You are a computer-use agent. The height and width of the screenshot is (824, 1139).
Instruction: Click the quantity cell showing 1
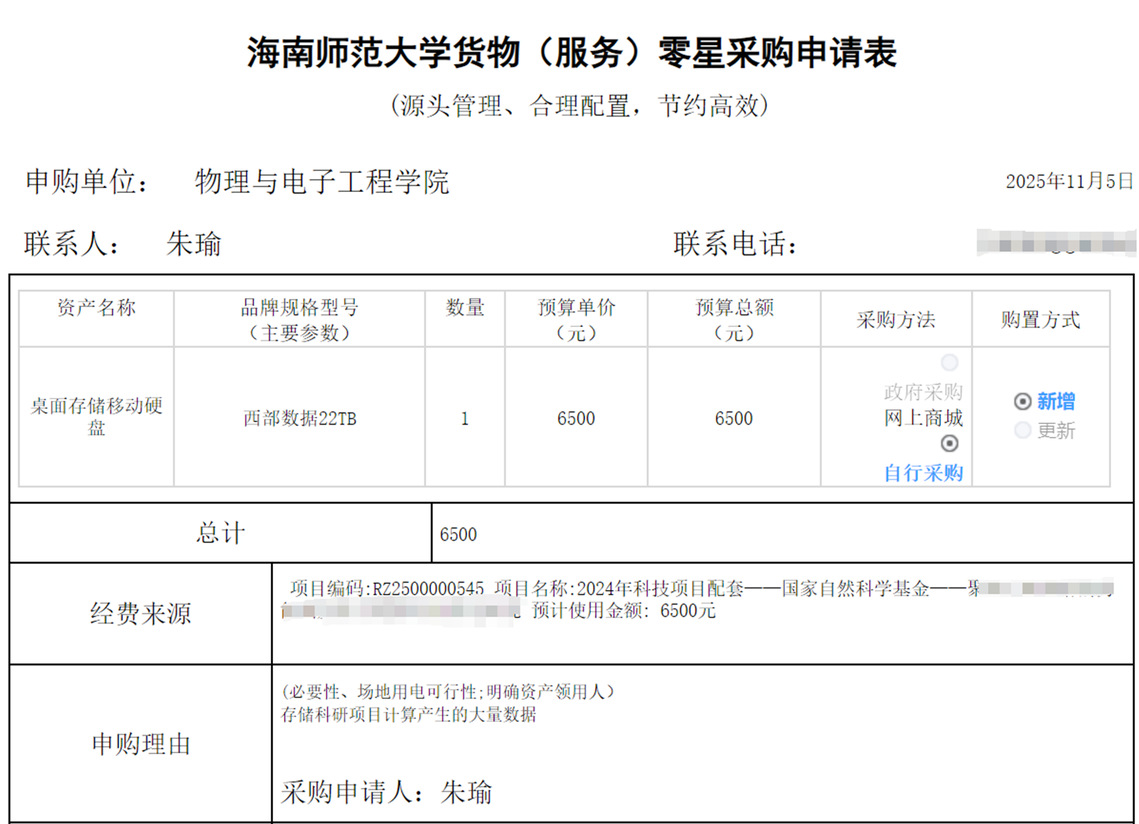click(x=464, y=419)
